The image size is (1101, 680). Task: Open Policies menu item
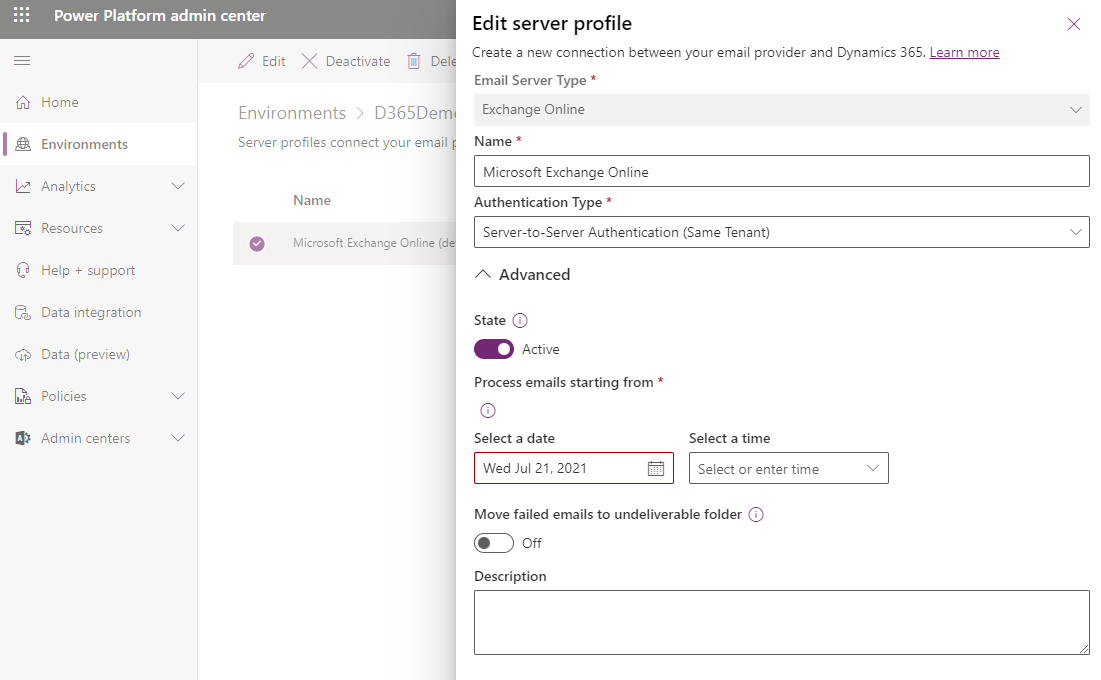[98, 396]
